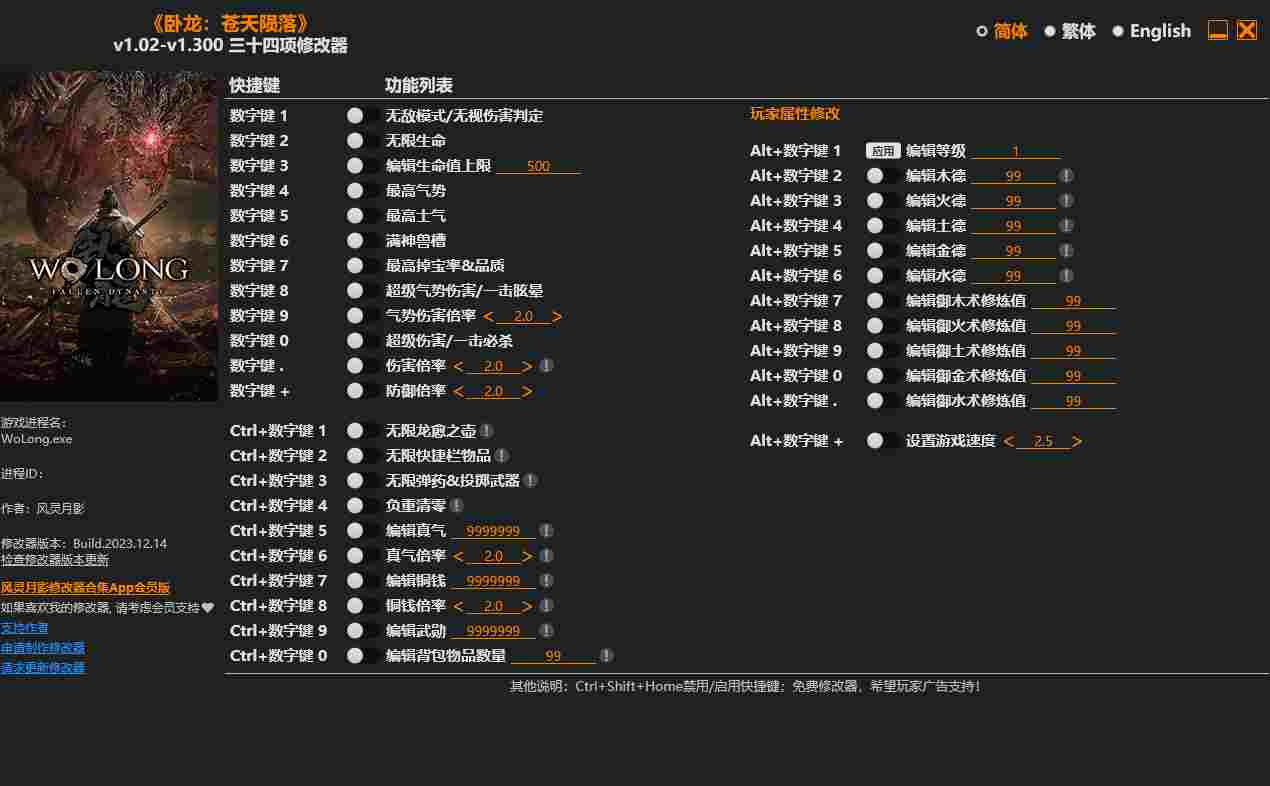1270x786 pixels.
Task: Open 风灵月影修改器合集App会员版 link
Action: pyautogui.click(x=85, y=588)
